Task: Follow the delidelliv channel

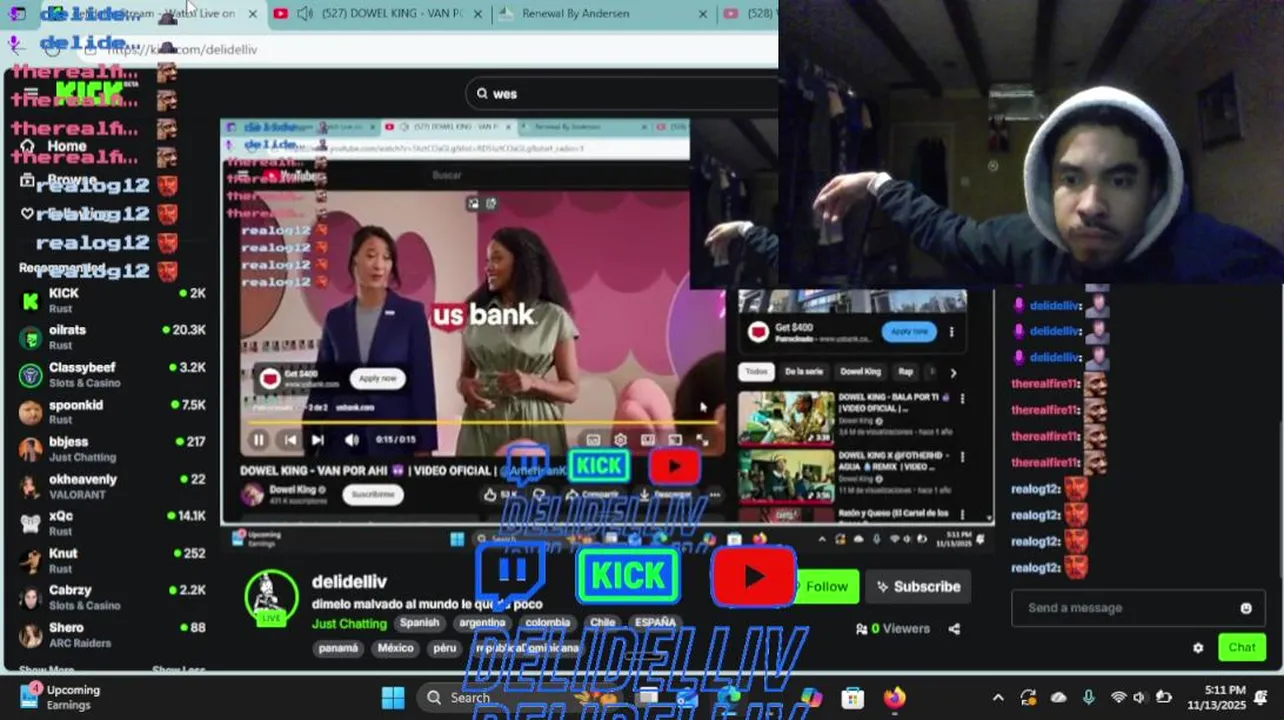Action: [x=826, y=587]
